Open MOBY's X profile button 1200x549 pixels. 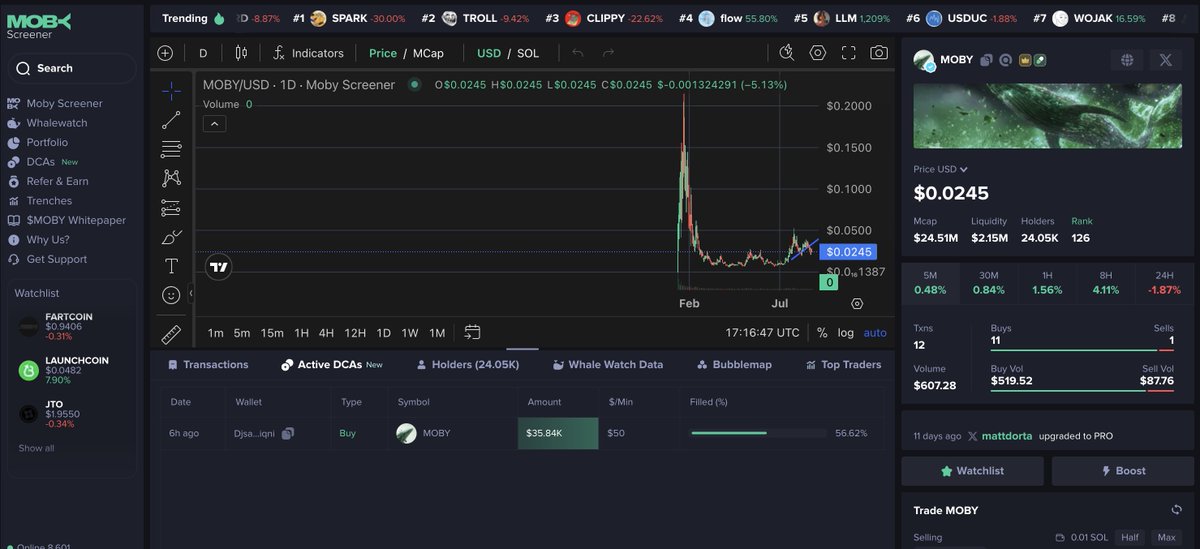coord(1165,60)
